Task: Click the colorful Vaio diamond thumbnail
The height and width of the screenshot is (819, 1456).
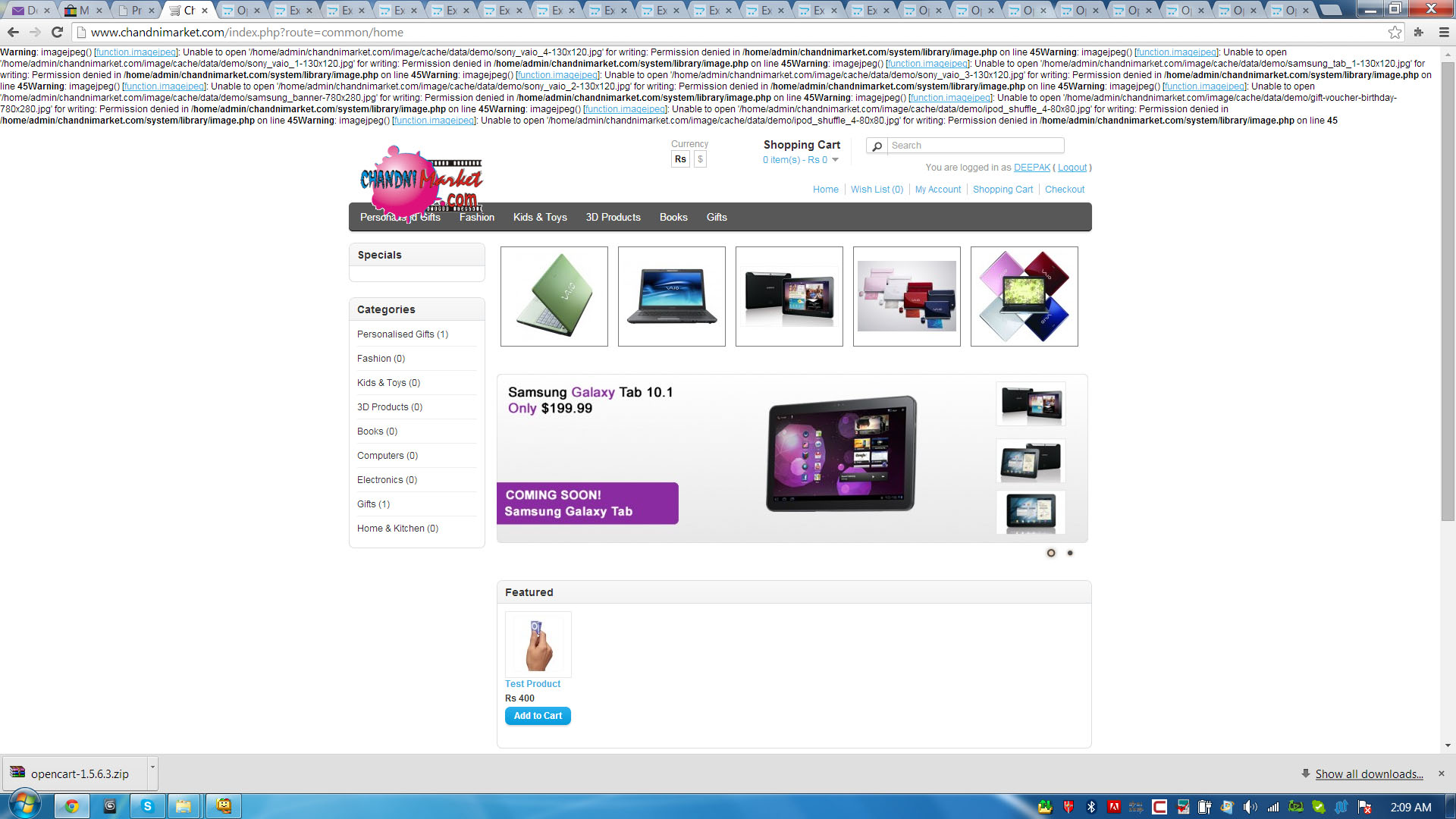Action: coord(1025,297)
